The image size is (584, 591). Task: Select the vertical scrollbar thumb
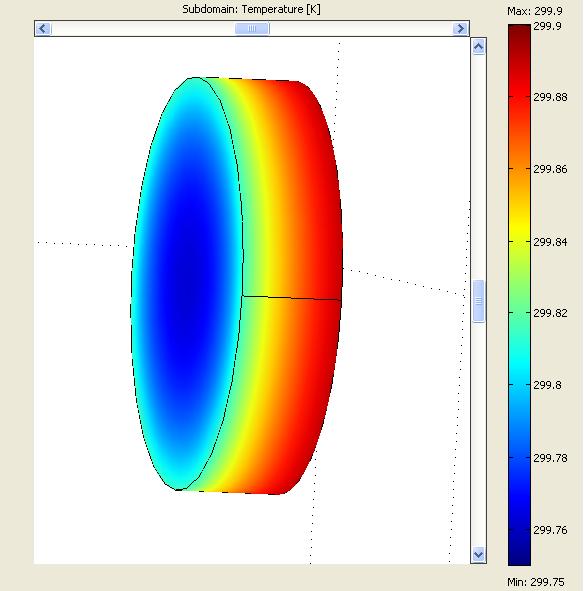tap(478, 301)
